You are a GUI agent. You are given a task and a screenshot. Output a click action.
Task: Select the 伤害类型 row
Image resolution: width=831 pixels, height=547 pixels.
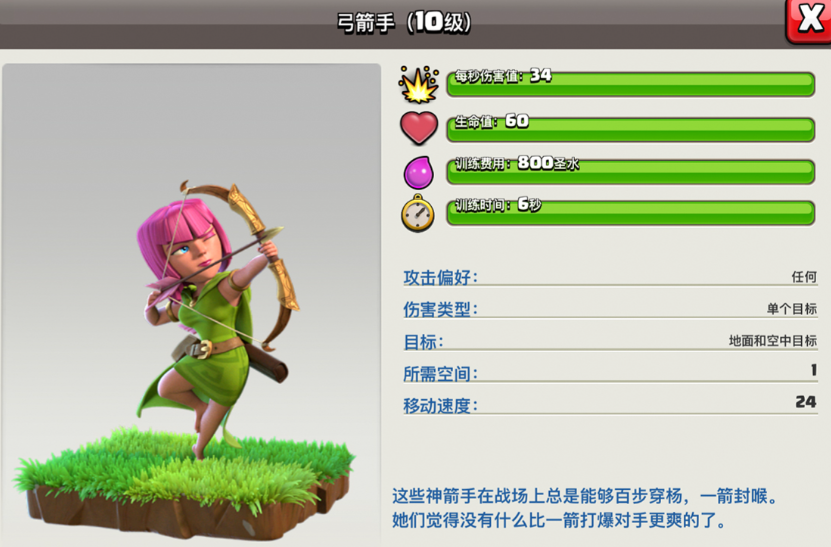pyautogui.click(x=610, y=309)
